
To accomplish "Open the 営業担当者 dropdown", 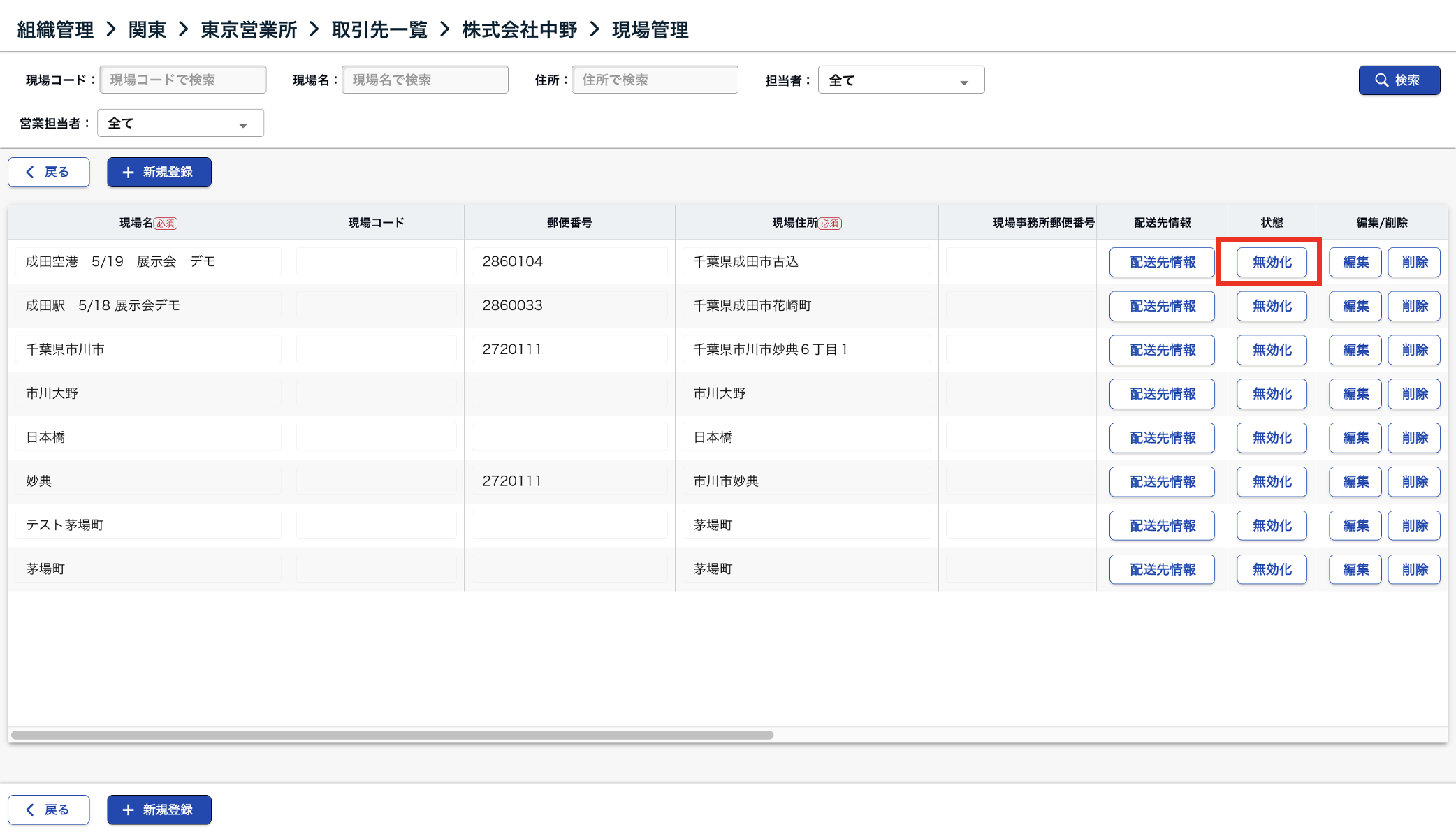I will click(180, 124).
